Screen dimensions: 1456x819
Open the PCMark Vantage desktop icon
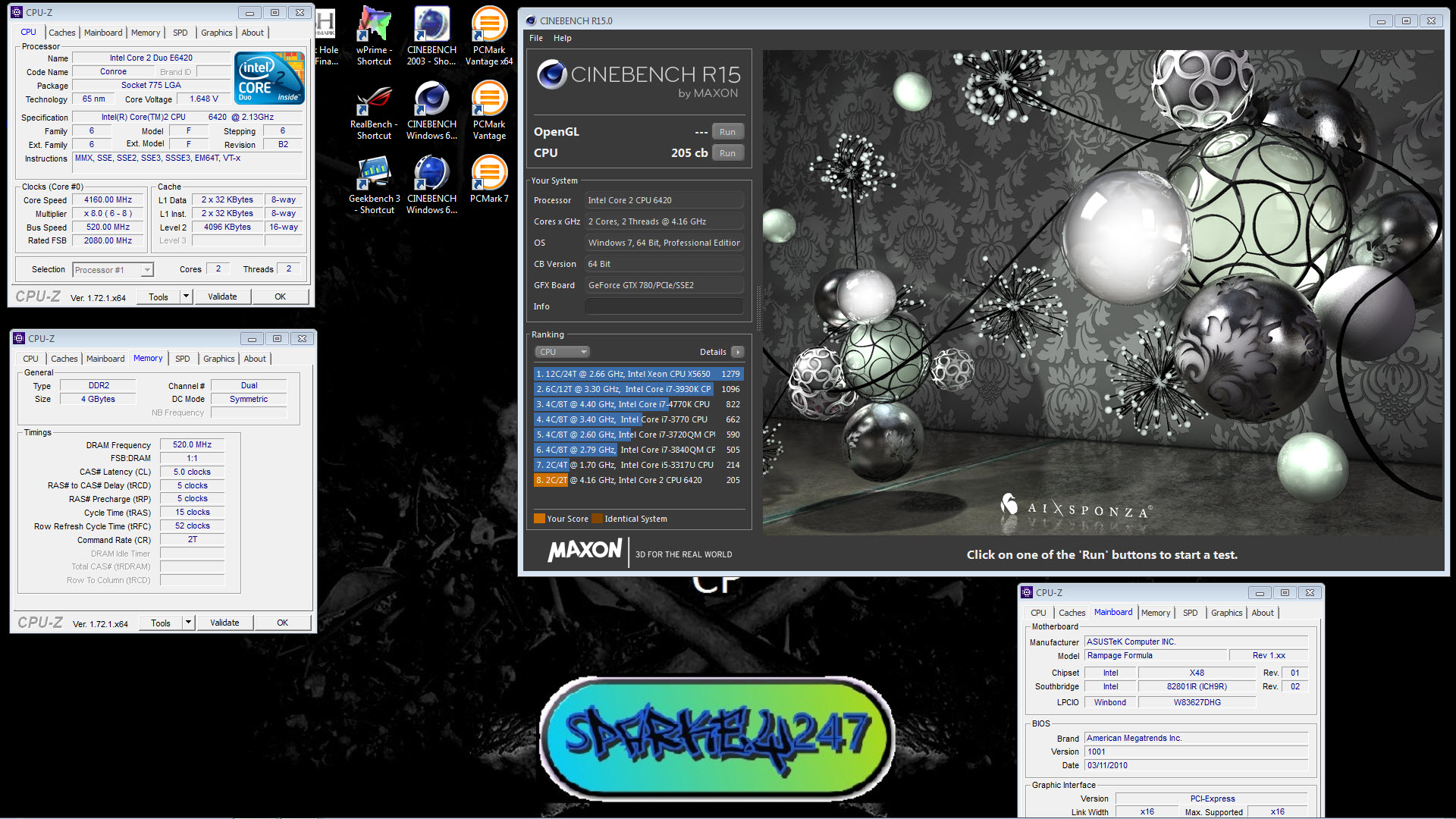coord(489,111)
